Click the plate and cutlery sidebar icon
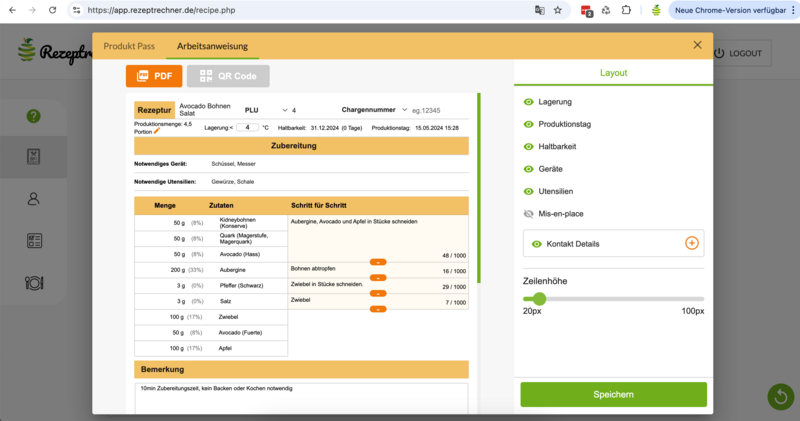 (34, 283)
